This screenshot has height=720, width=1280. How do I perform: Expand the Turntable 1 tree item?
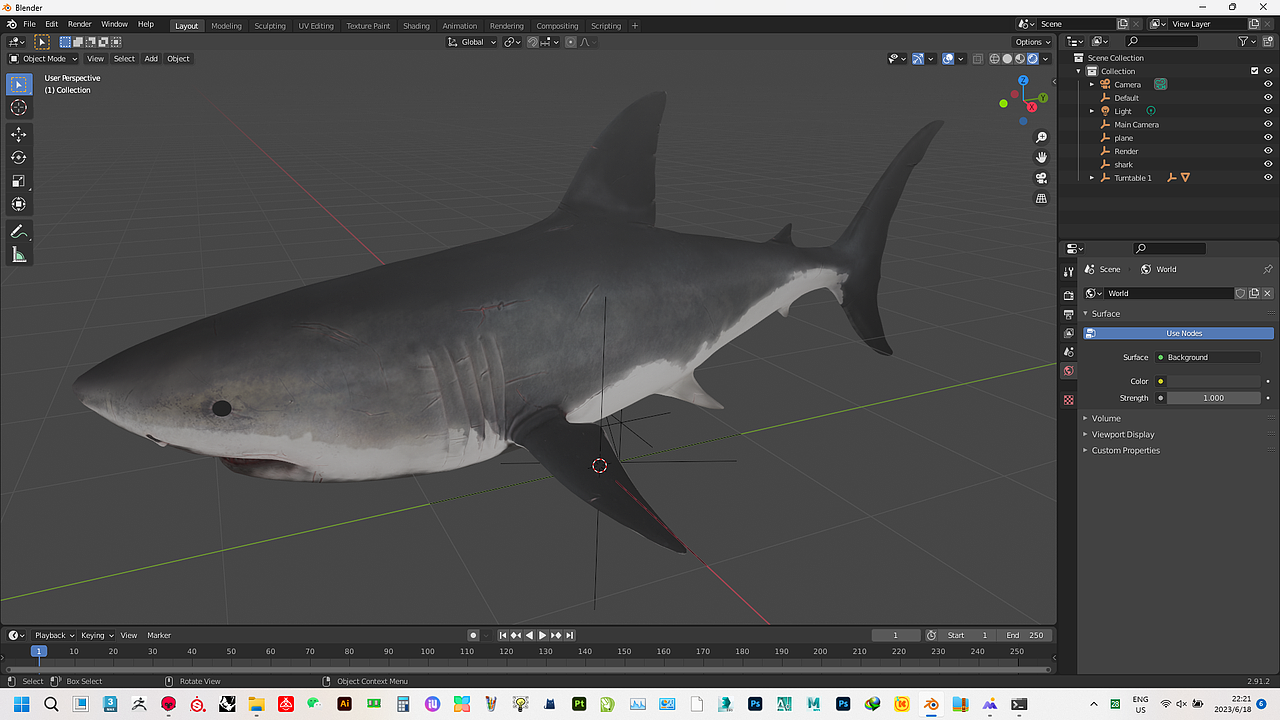1092,178
